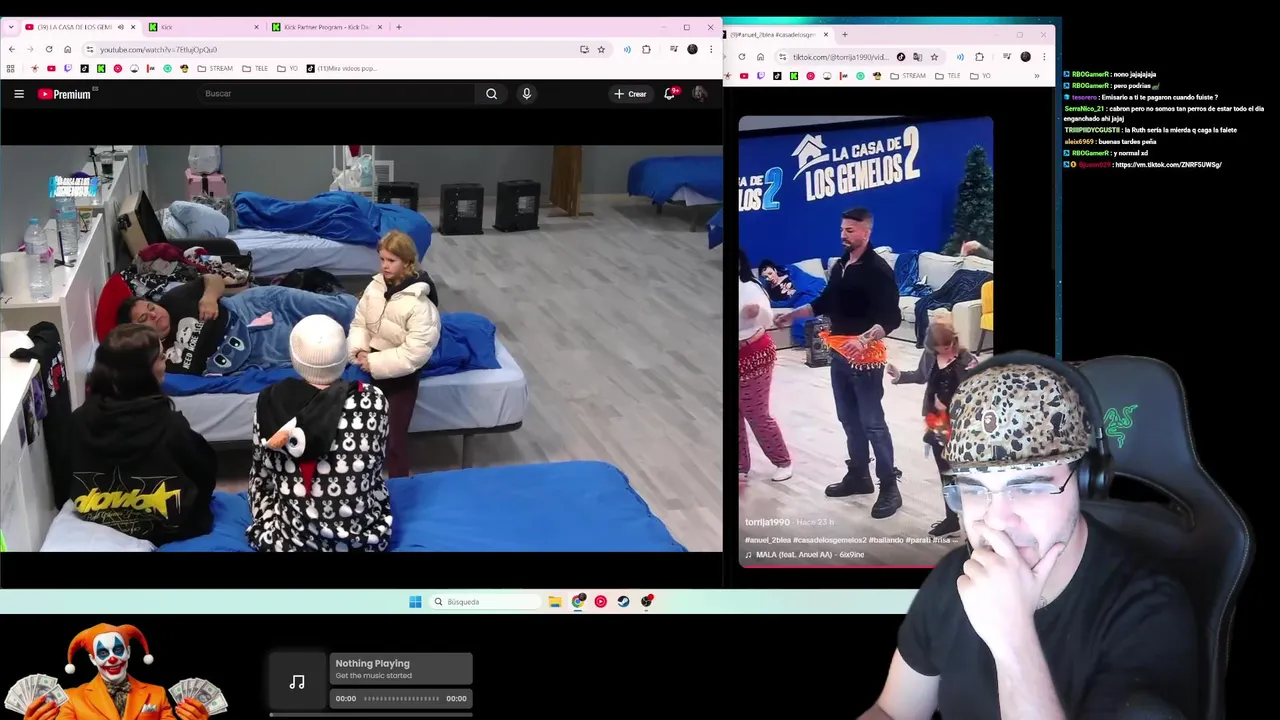This screenshot has width=1280, height=720.
Task: Click the music note album art thumbnail
Action: pyautogui.click(x=297, y=682)
